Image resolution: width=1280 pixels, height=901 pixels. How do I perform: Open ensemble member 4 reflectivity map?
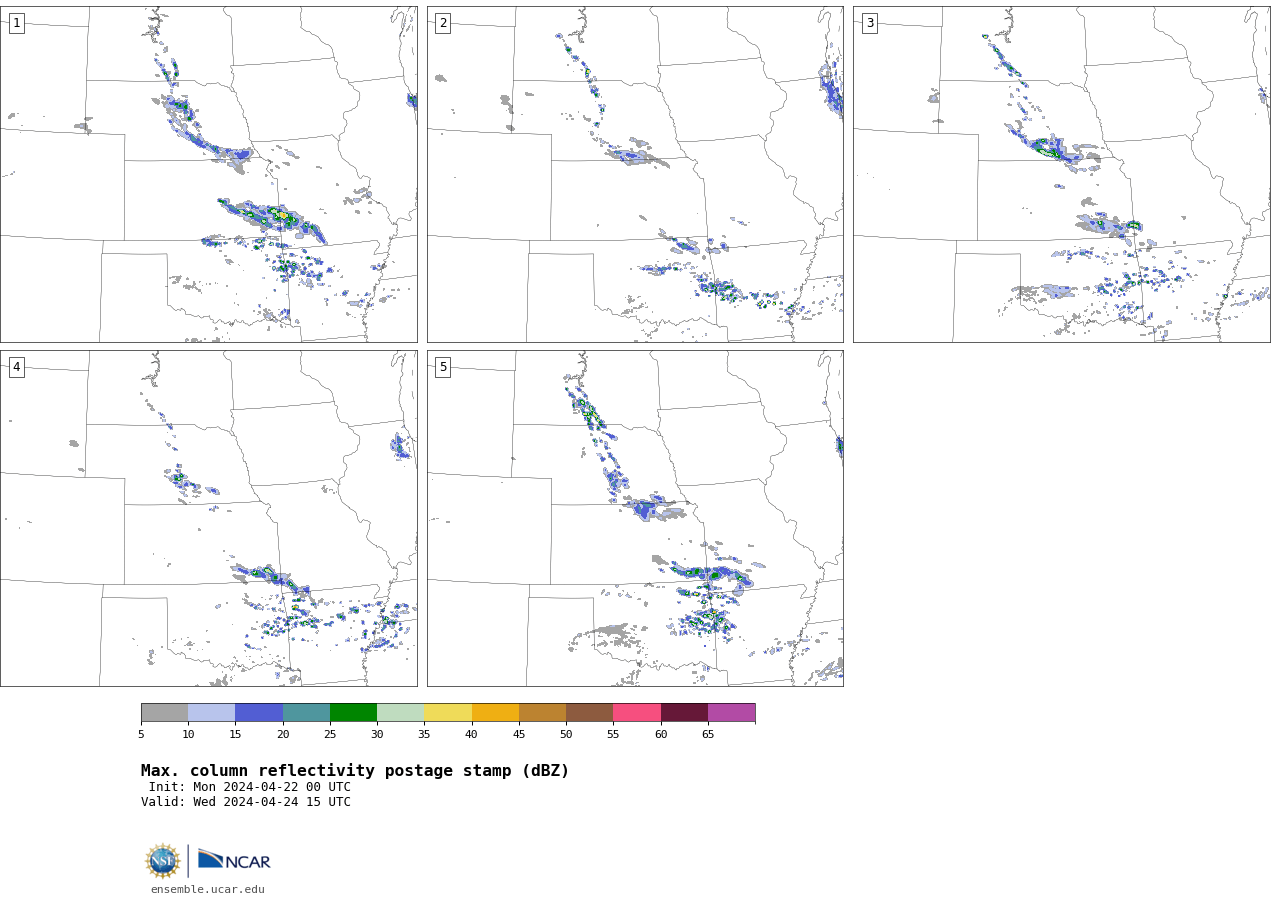tap(208, 518)
